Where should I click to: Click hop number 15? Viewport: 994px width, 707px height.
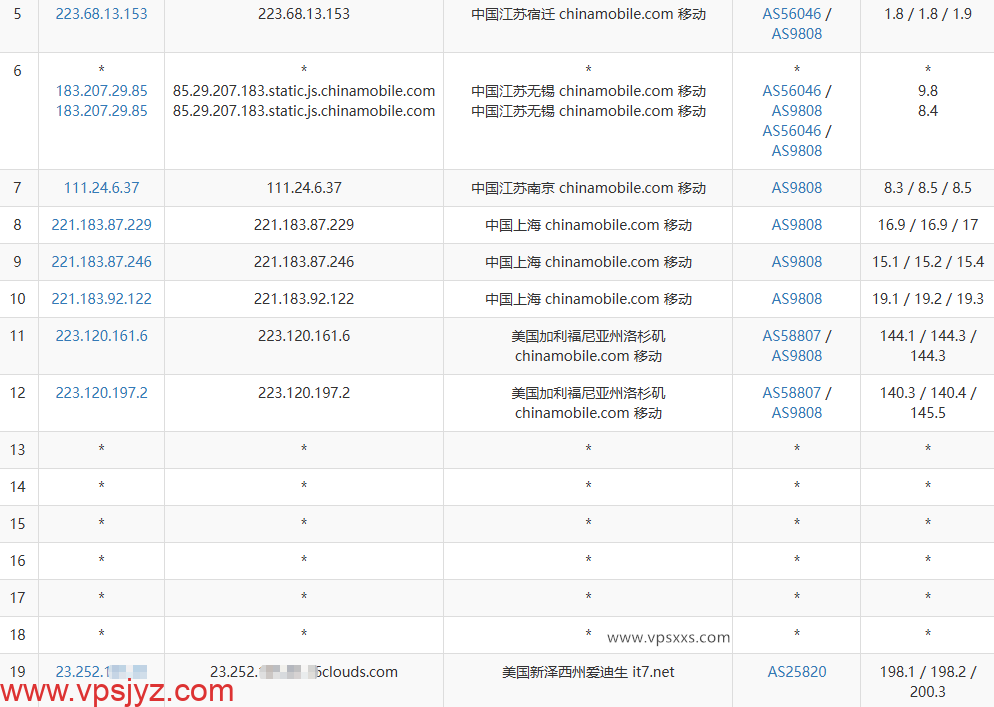(x=18, y=524)
